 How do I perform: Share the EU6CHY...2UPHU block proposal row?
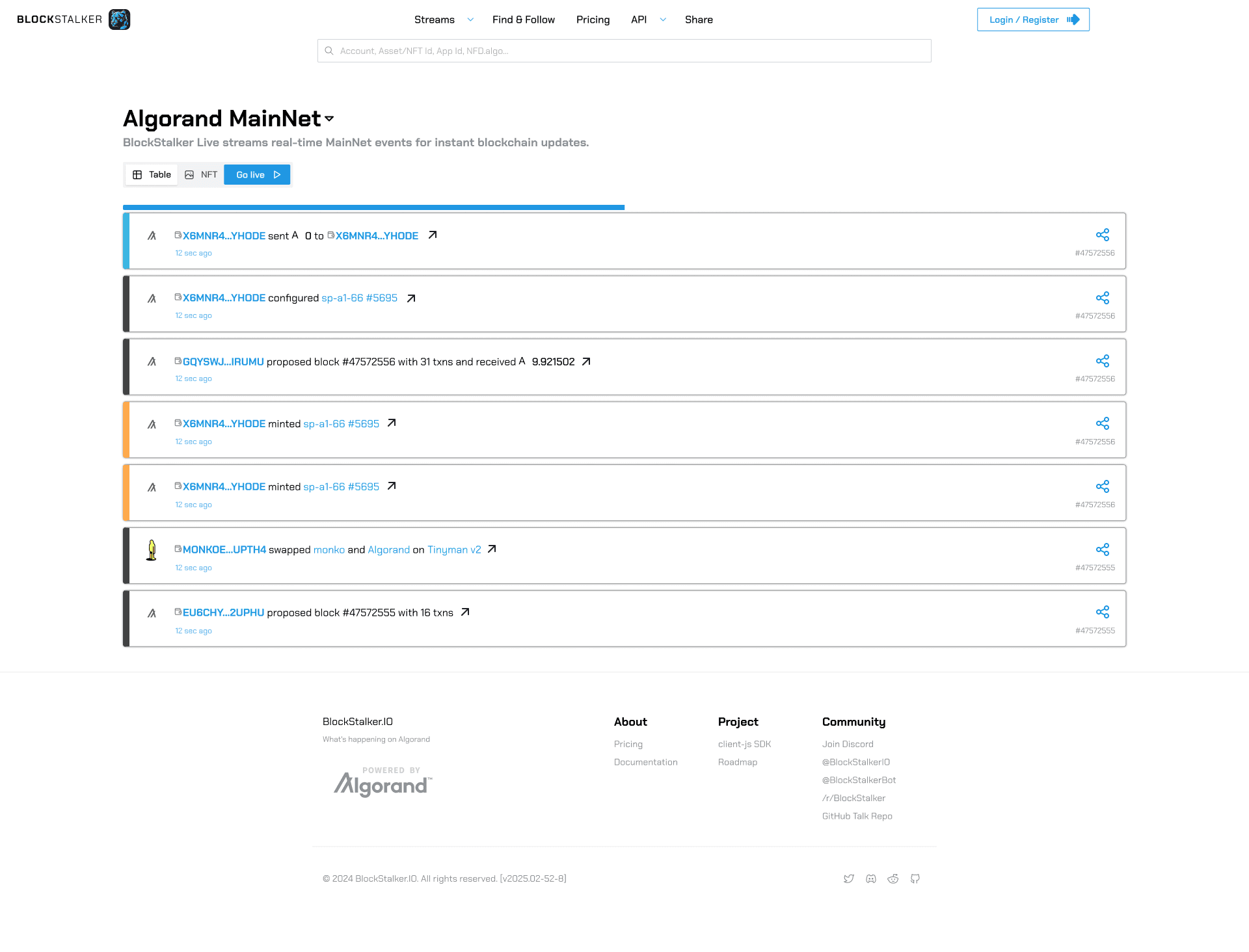[x=1102, y=612]
